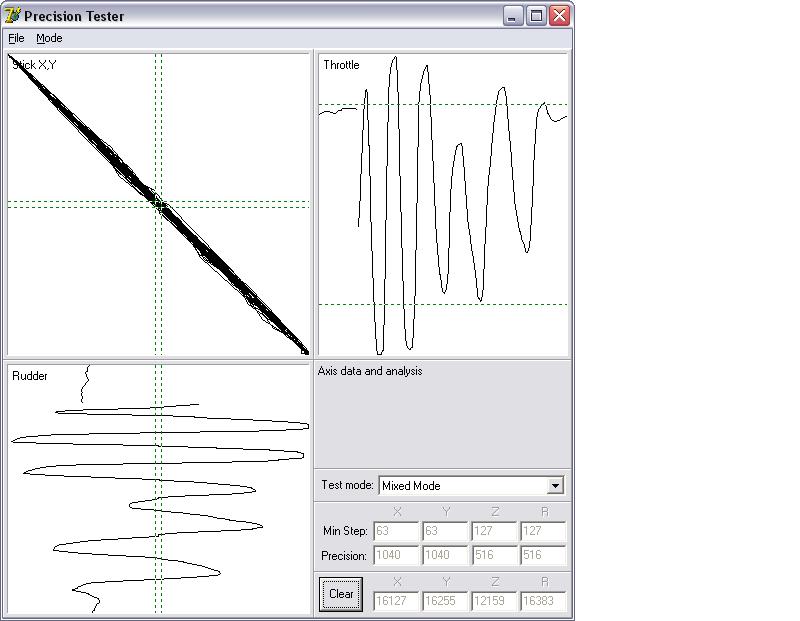
Task: Click the Precision X field showing 1040
Action: [396, 556]
